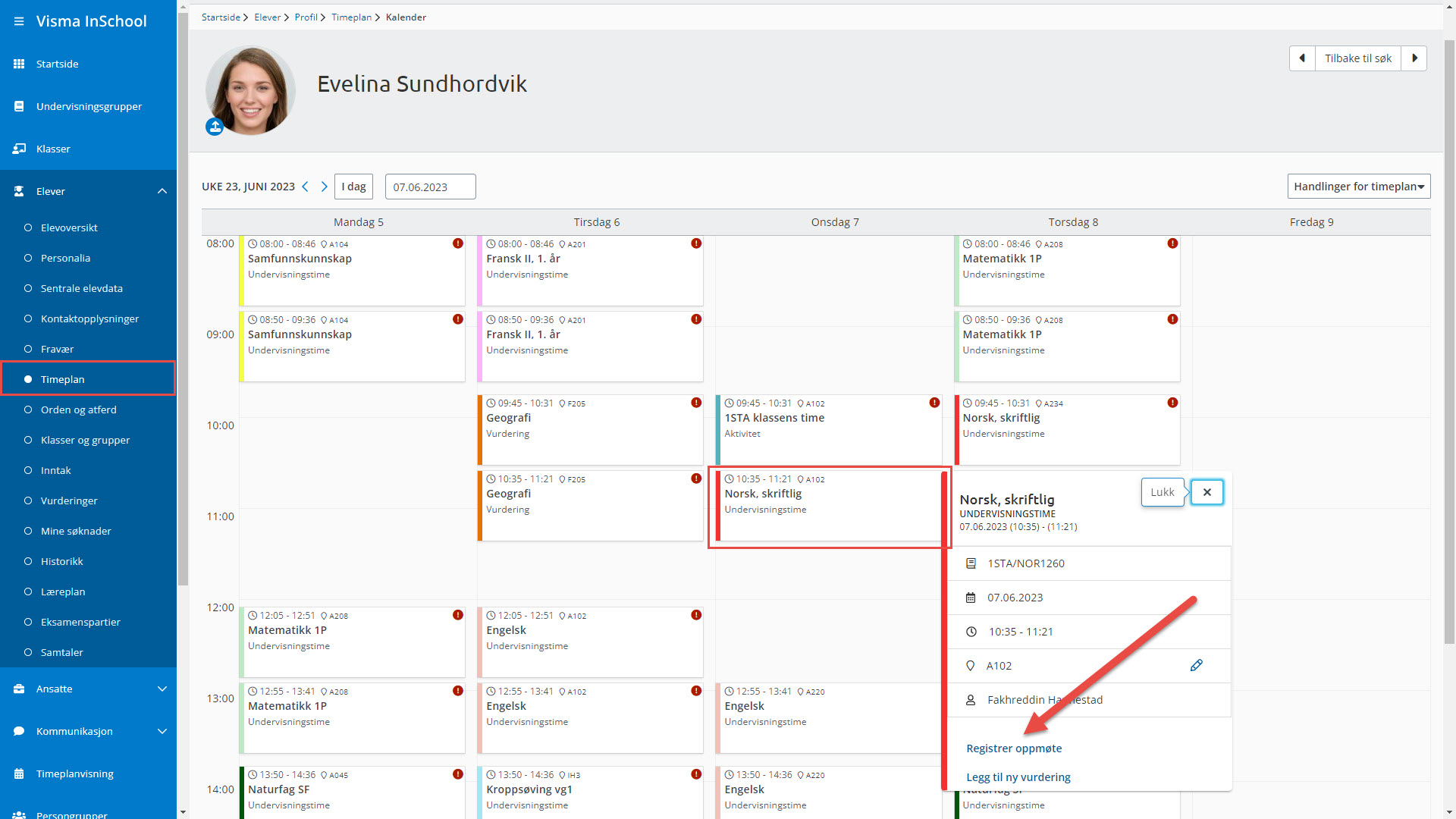The height and width of the screenshot is (819, 1456).
Task: Select Vurderinger sidebar item
Action: [x=69, y=500]
